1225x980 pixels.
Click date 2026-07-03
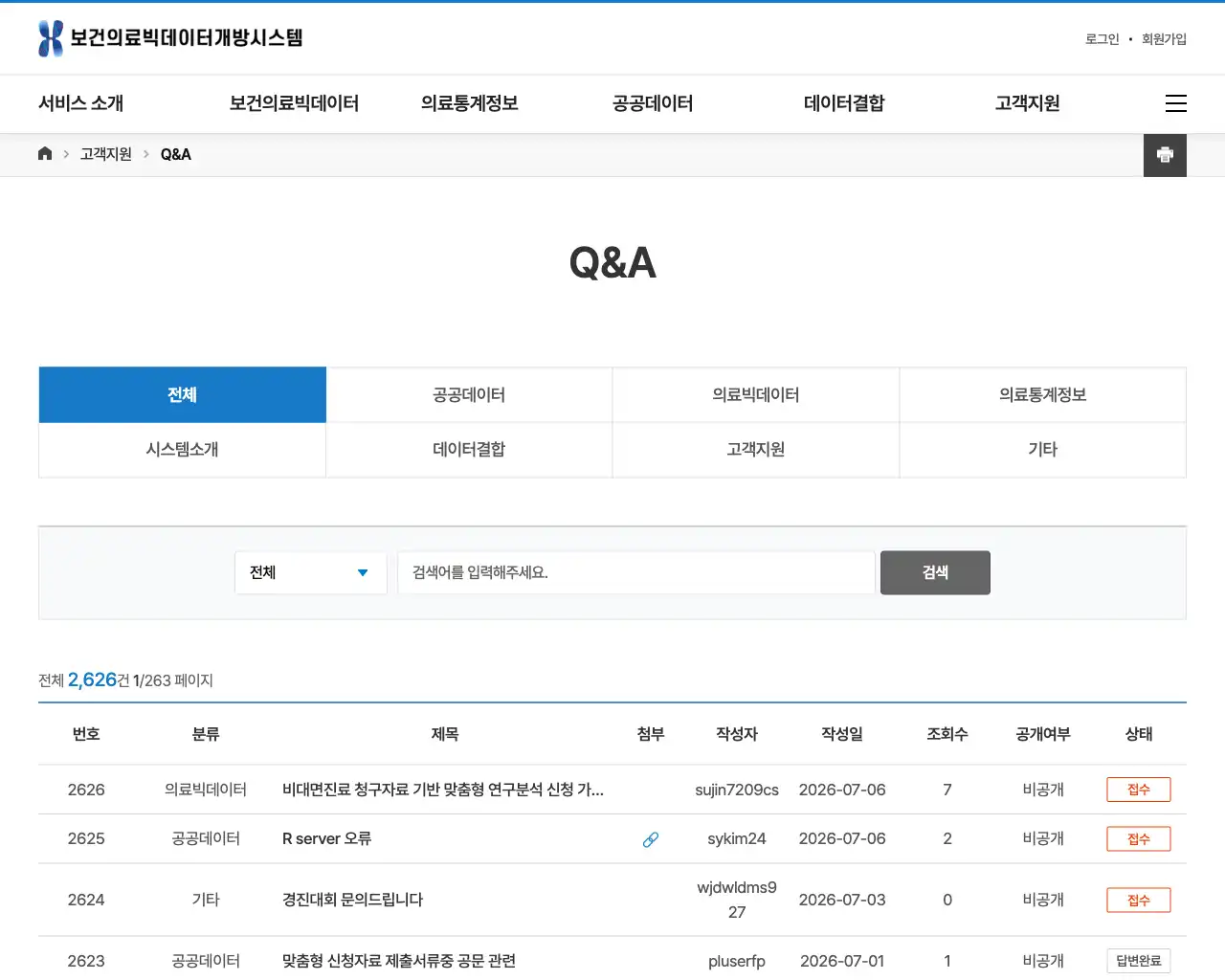click(842, 900)
